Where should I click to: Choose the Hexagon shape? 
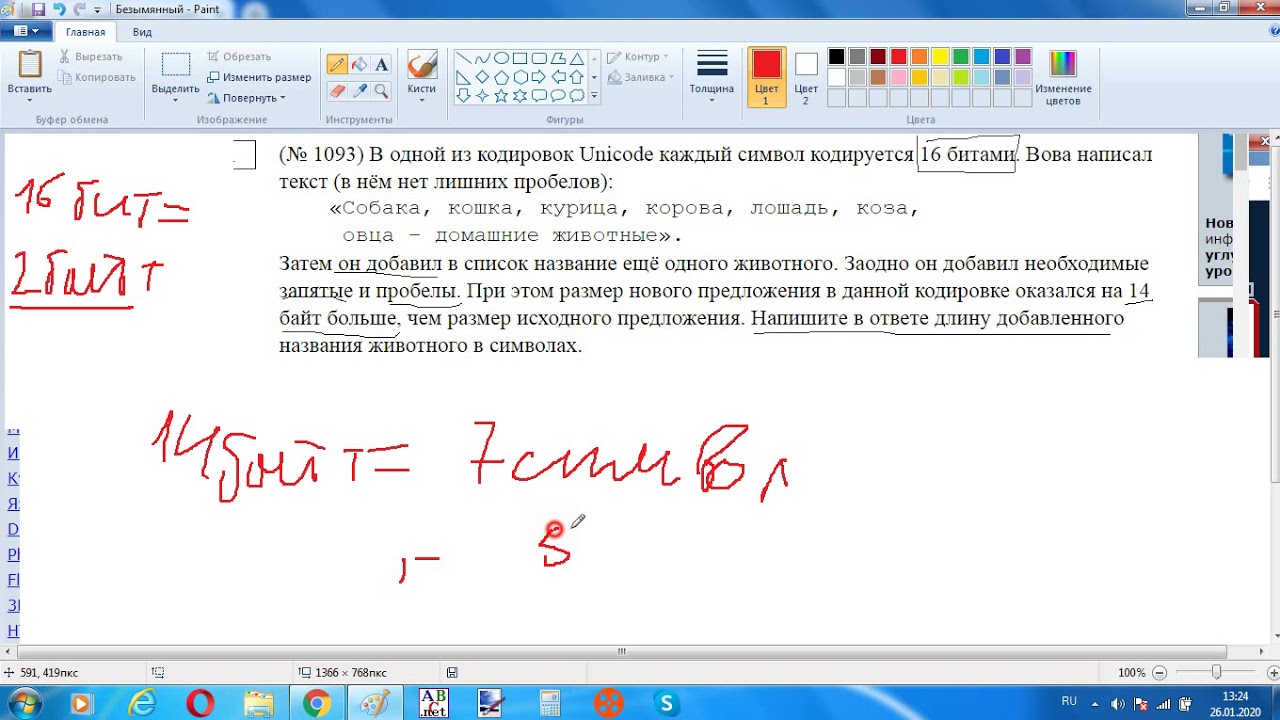click(x=521, y=77)
